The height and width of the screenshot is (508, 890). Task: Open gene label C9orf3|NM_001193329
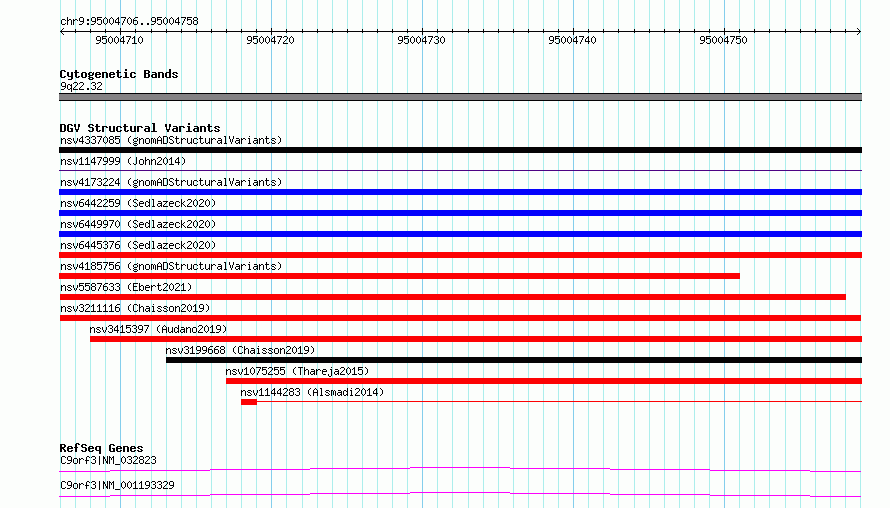[x=117, y=485]
